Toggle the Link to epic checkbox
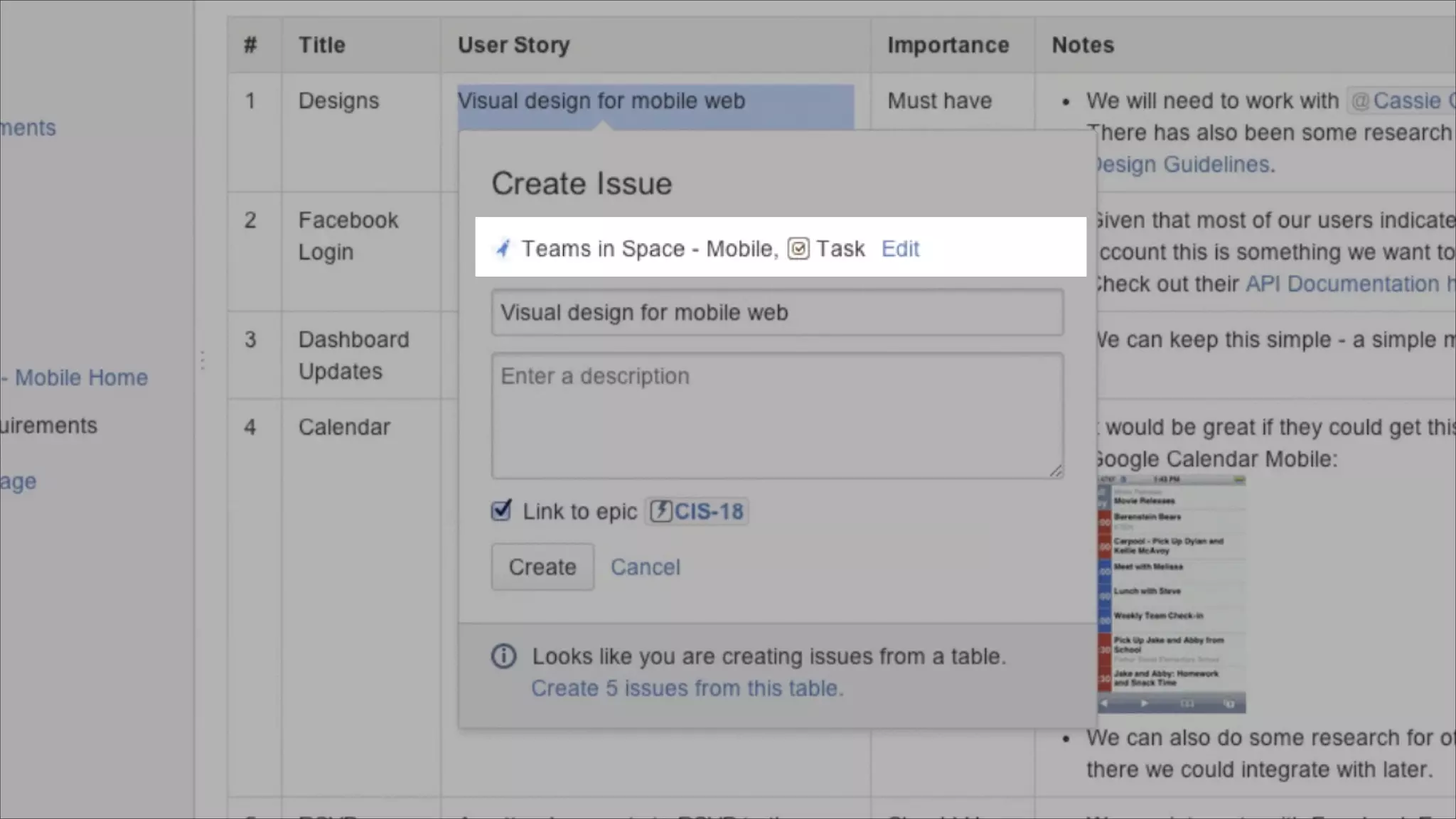The image size is (1456, 819). [501, 510]
